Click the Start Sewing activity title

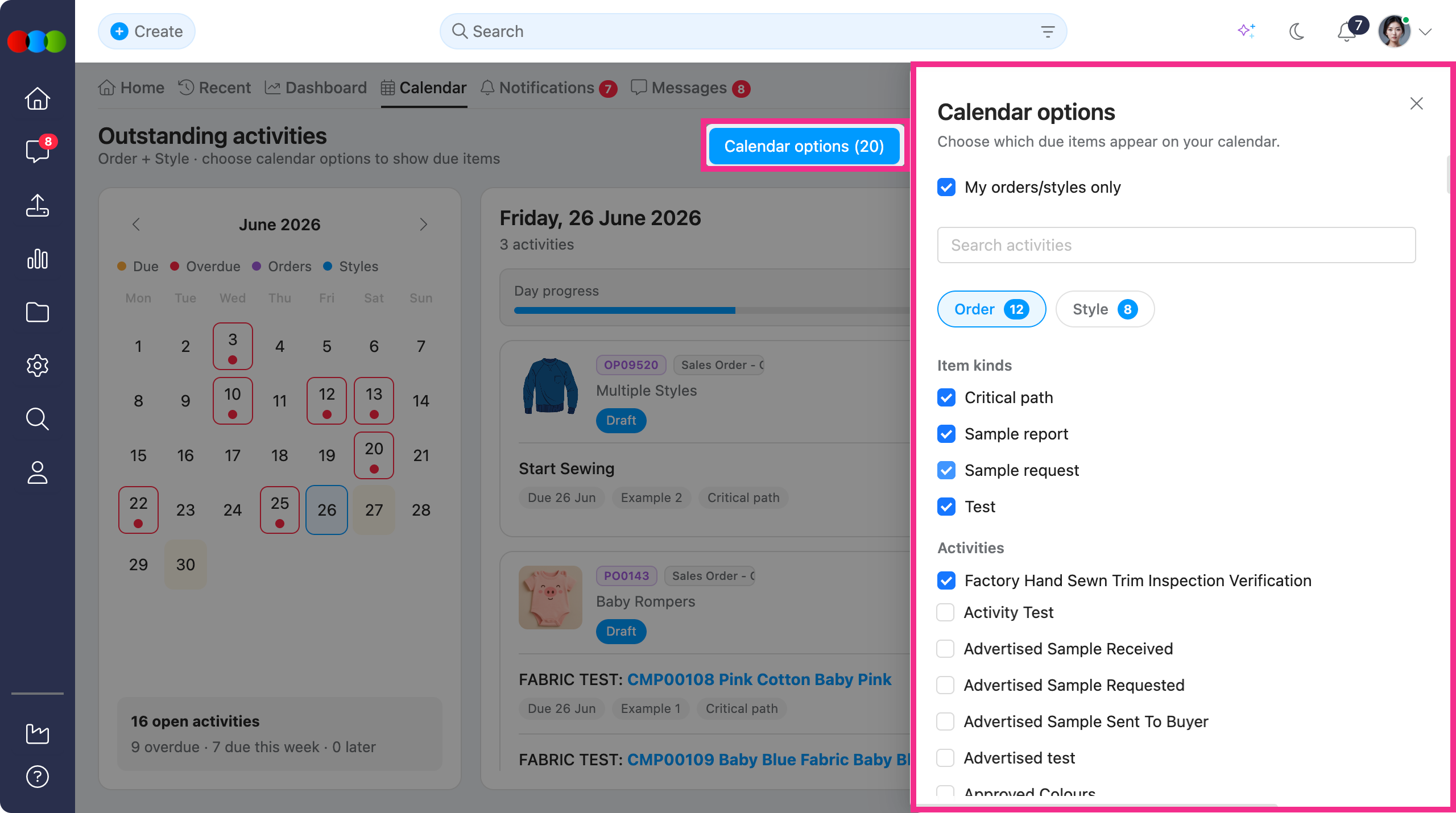566,468
